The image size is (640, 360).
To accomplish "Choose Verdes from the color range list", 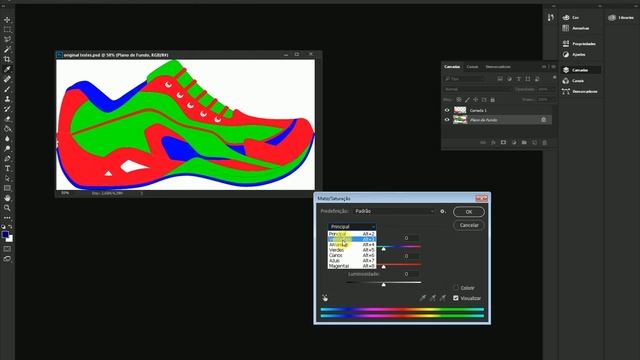I will coord(352,250).
